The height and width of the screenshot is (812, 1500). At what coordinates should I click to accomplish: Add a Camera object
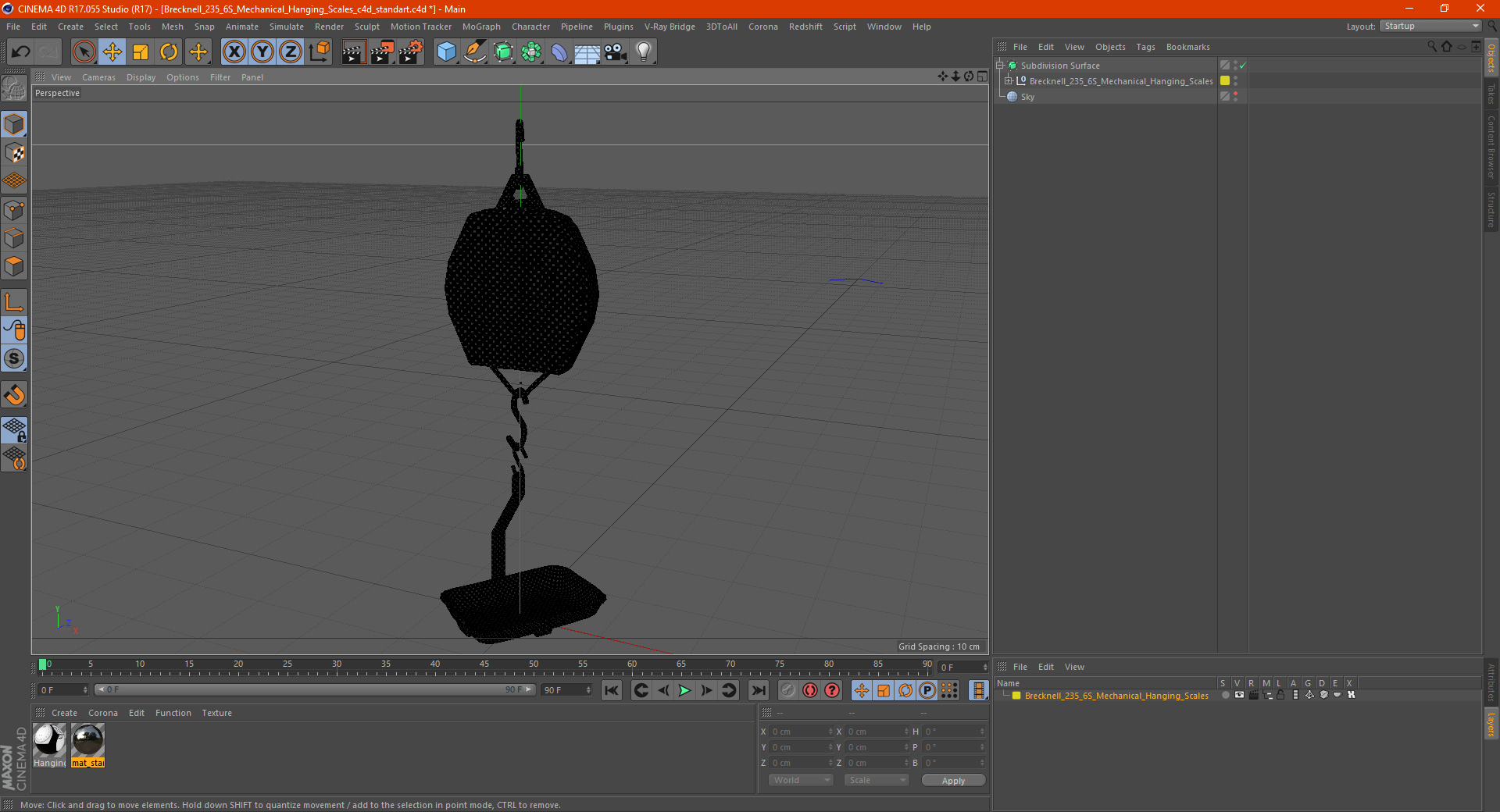616,52
